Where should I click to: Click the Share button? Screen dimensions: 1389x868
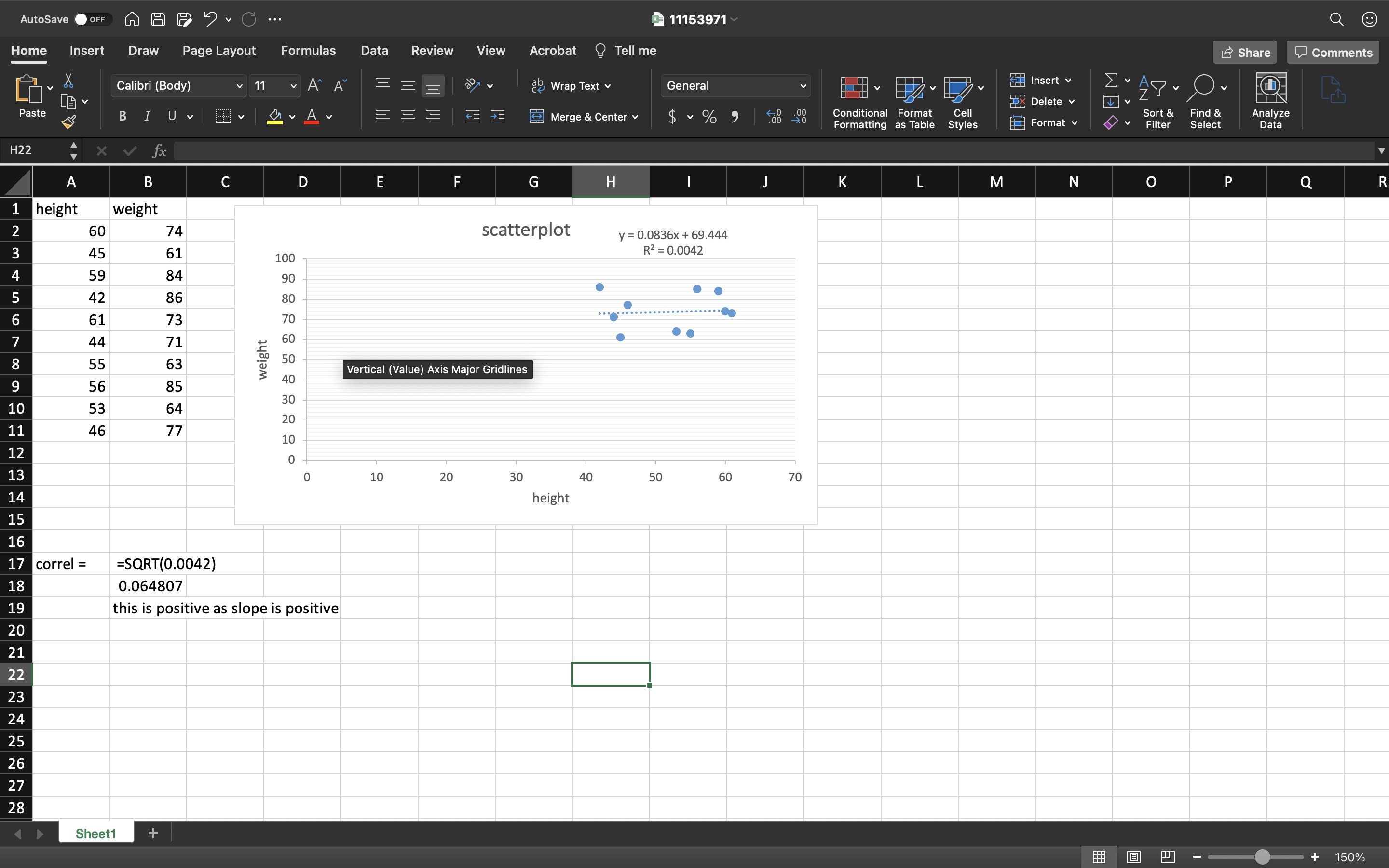click(x=1244, y=52)
